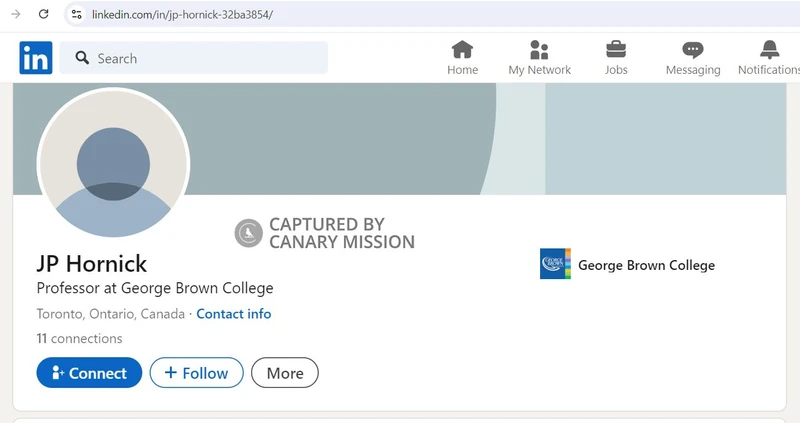The image size is (800, 423).
Task: Open site information icon in the address bar
Action: coord(77,14)
